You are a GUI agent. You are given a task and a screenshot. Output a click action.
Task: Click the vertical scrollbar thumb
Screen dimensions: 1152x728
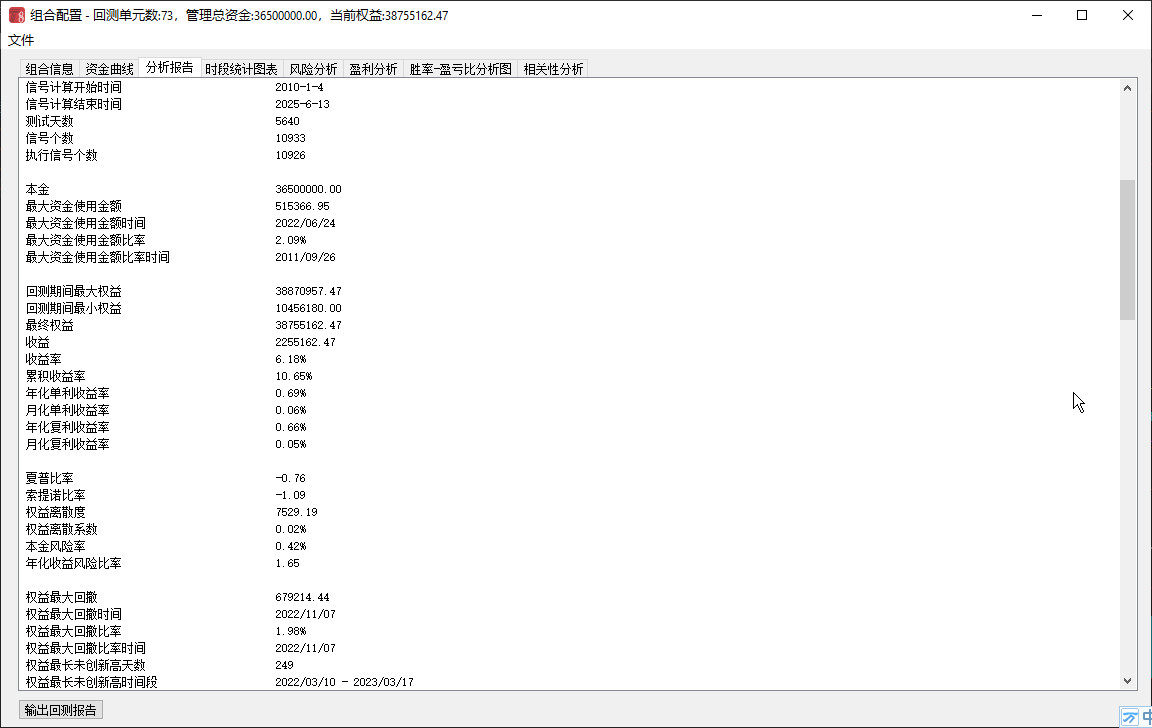coord(1127,250)
